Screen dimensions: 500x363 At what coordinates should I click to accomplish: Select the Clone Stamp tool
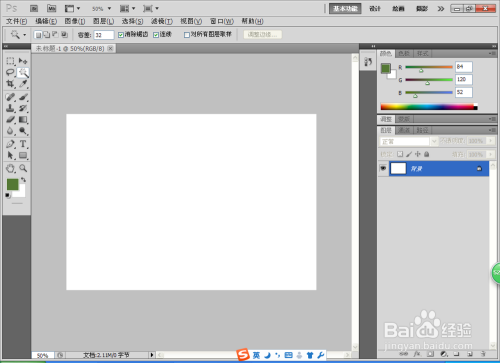(x=10, y=108)
